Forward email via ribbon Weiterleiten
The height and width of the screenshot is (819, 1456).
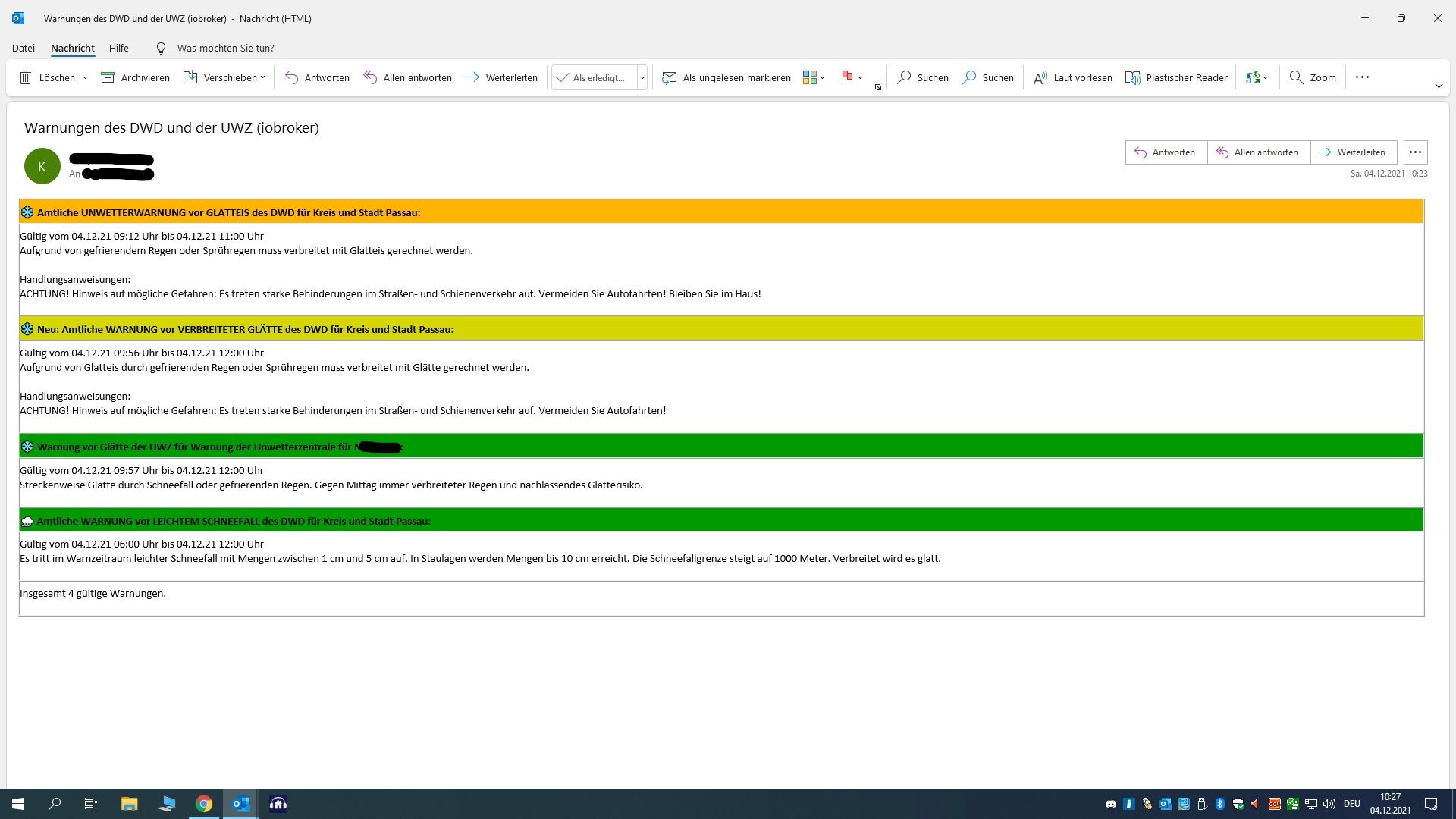tap(501, 77)
